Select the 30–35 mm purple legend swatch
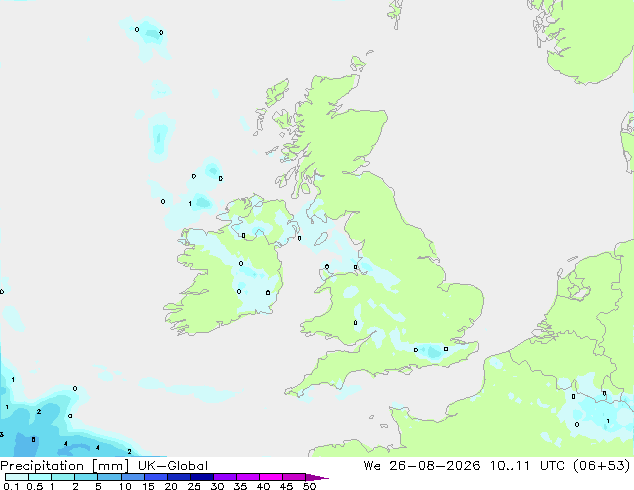Screen dimensions: 634x490 [x=225, y=477]
